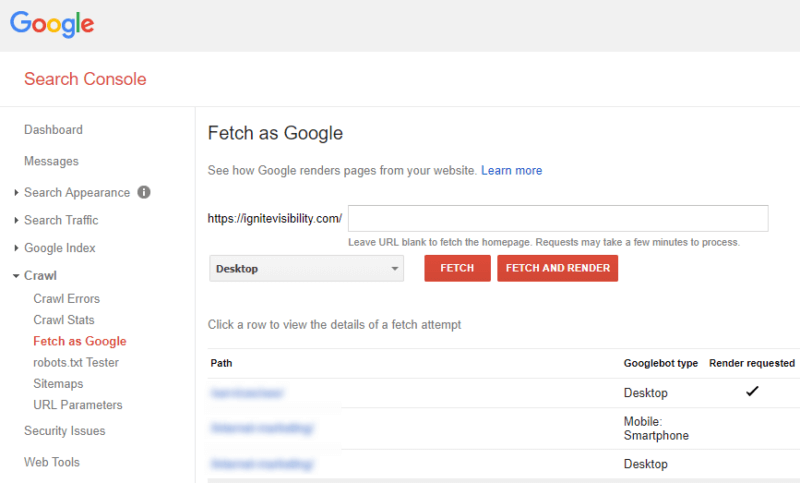Open blurred path link in Smartphone row
The height and width of the screenshot is (483, 800).
(x=262, y=428)
